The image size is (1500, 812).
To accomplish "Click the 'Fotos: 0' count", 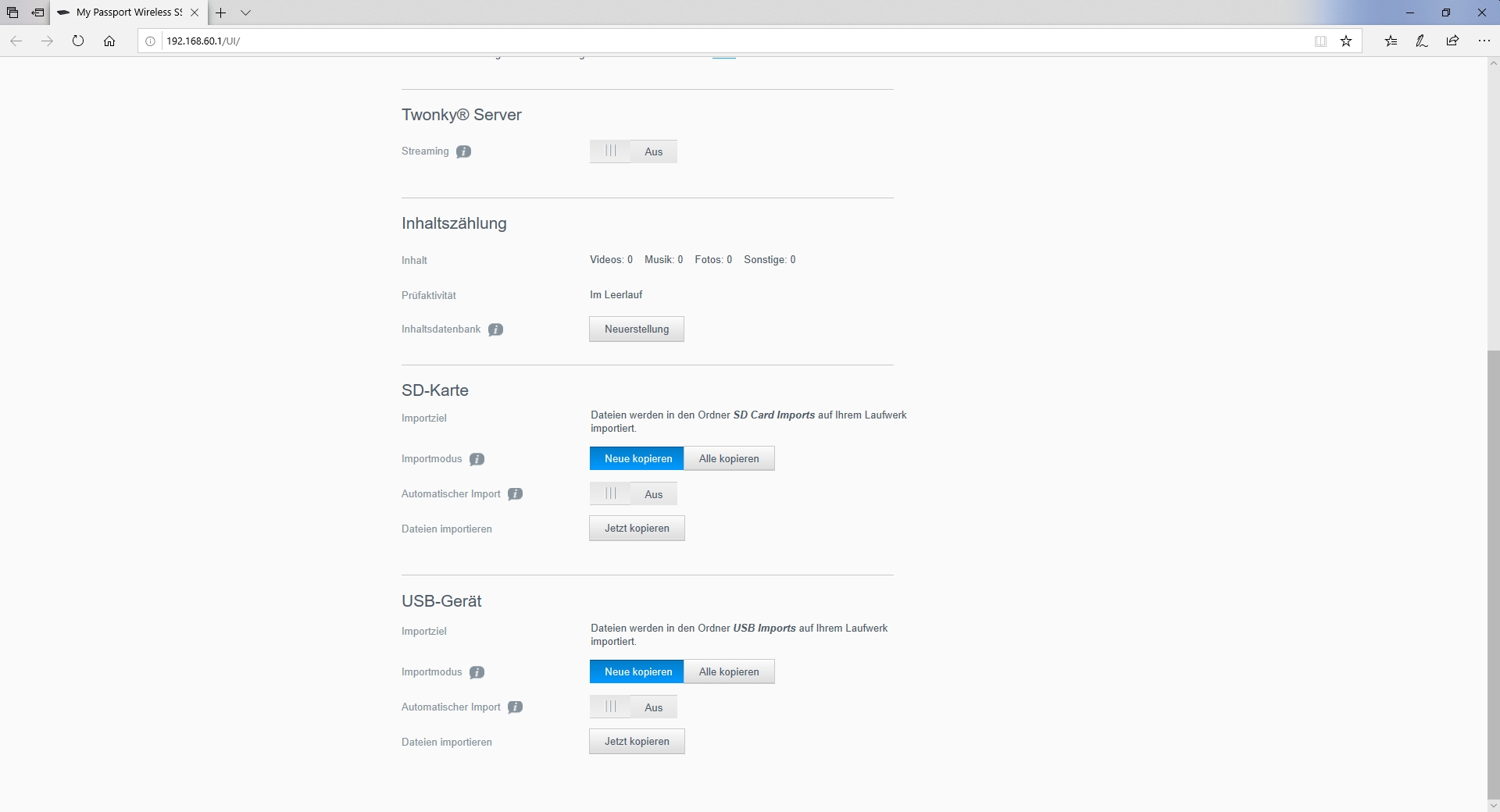I will [x=713, y=260].
